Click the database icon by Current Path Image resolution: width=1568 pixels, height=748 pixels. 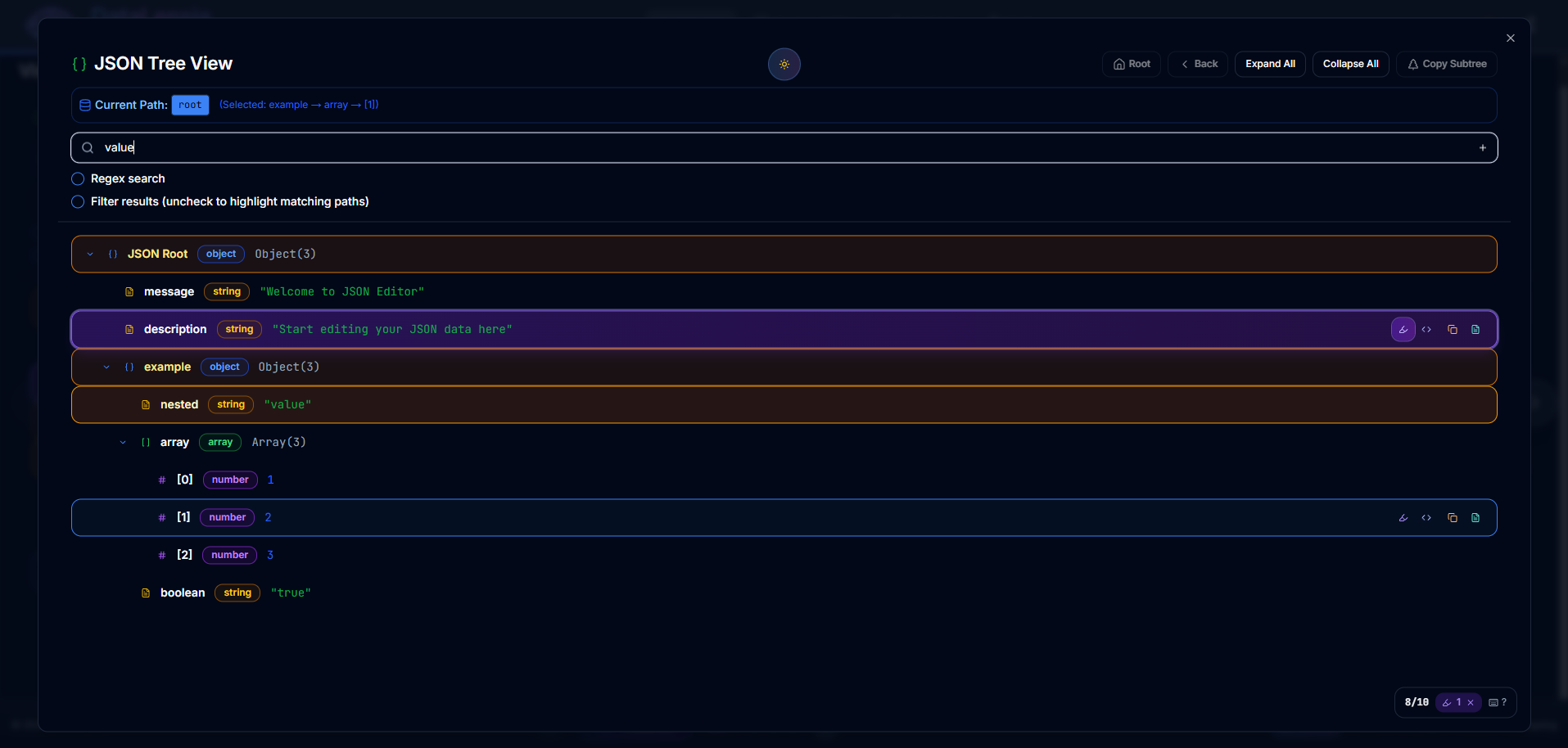(85, 105)
